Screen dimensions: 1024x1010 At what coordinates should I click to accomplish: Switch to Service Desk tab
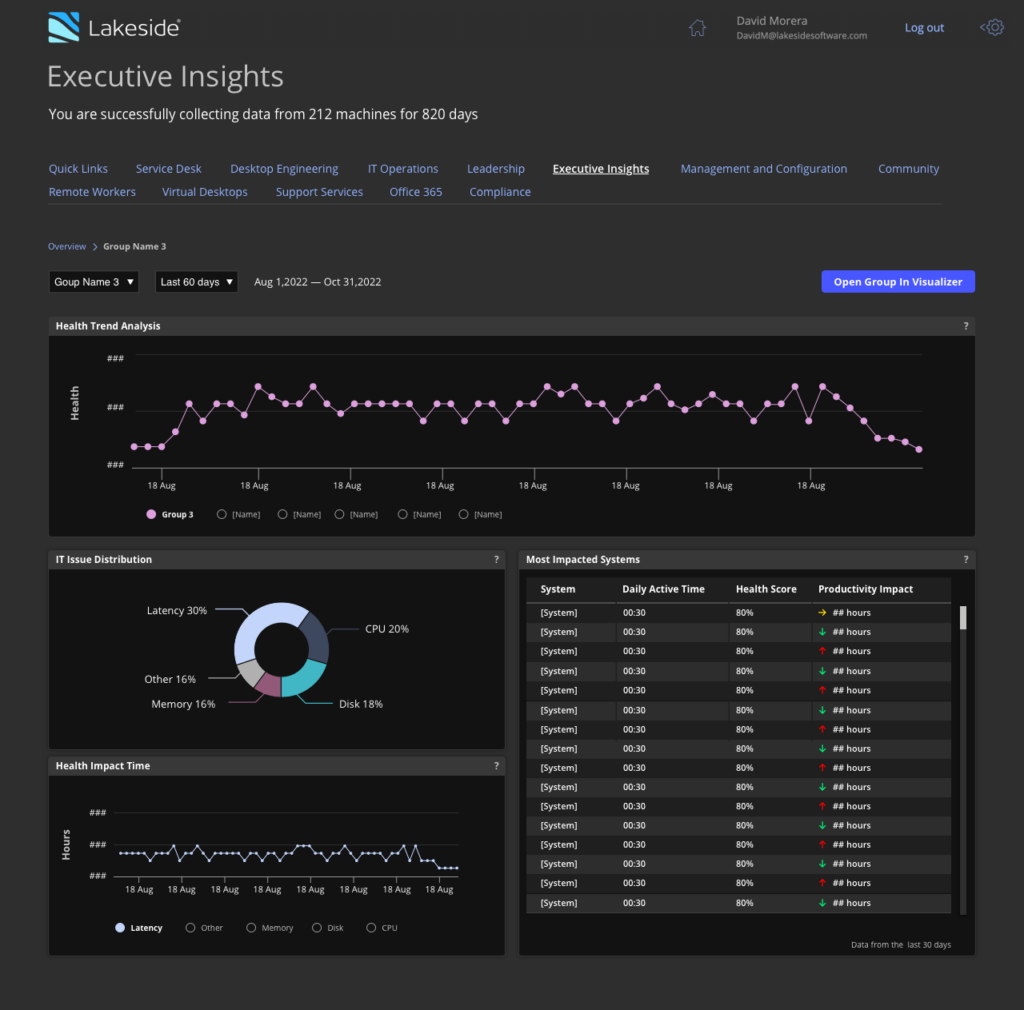(168, 168)
